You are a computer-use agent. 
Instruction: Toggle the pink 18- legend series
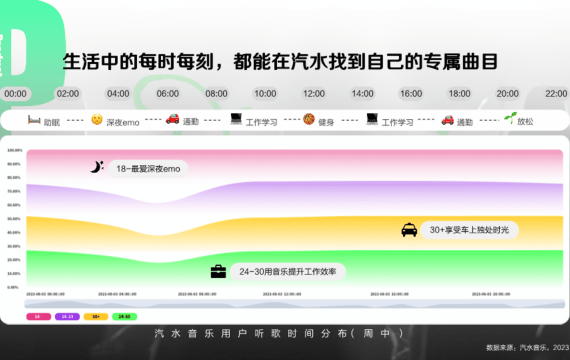point(39,317)
